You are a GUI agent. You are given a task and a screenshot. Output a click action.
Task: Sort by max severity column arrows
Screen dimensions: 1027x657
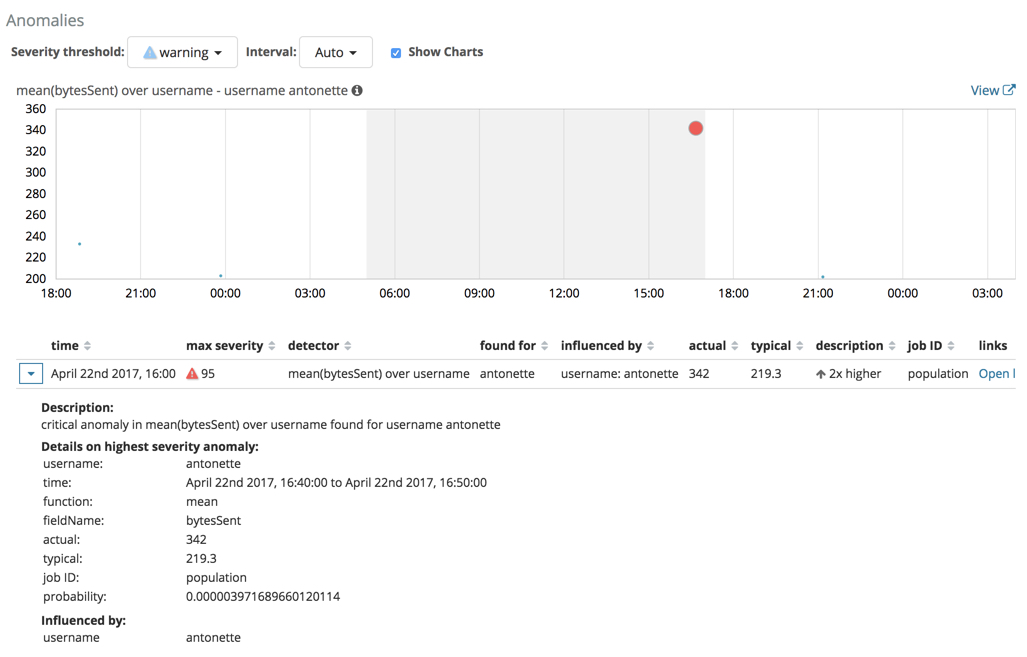272,346
